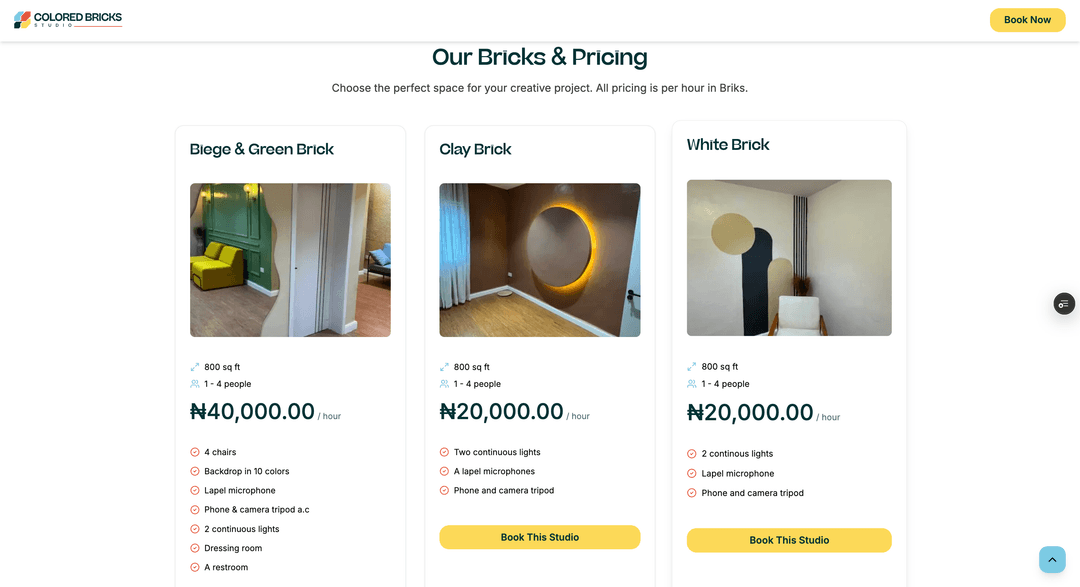Click the area icon in Biege & Green card
This screenshot has width=1080, height=587.
195,367
